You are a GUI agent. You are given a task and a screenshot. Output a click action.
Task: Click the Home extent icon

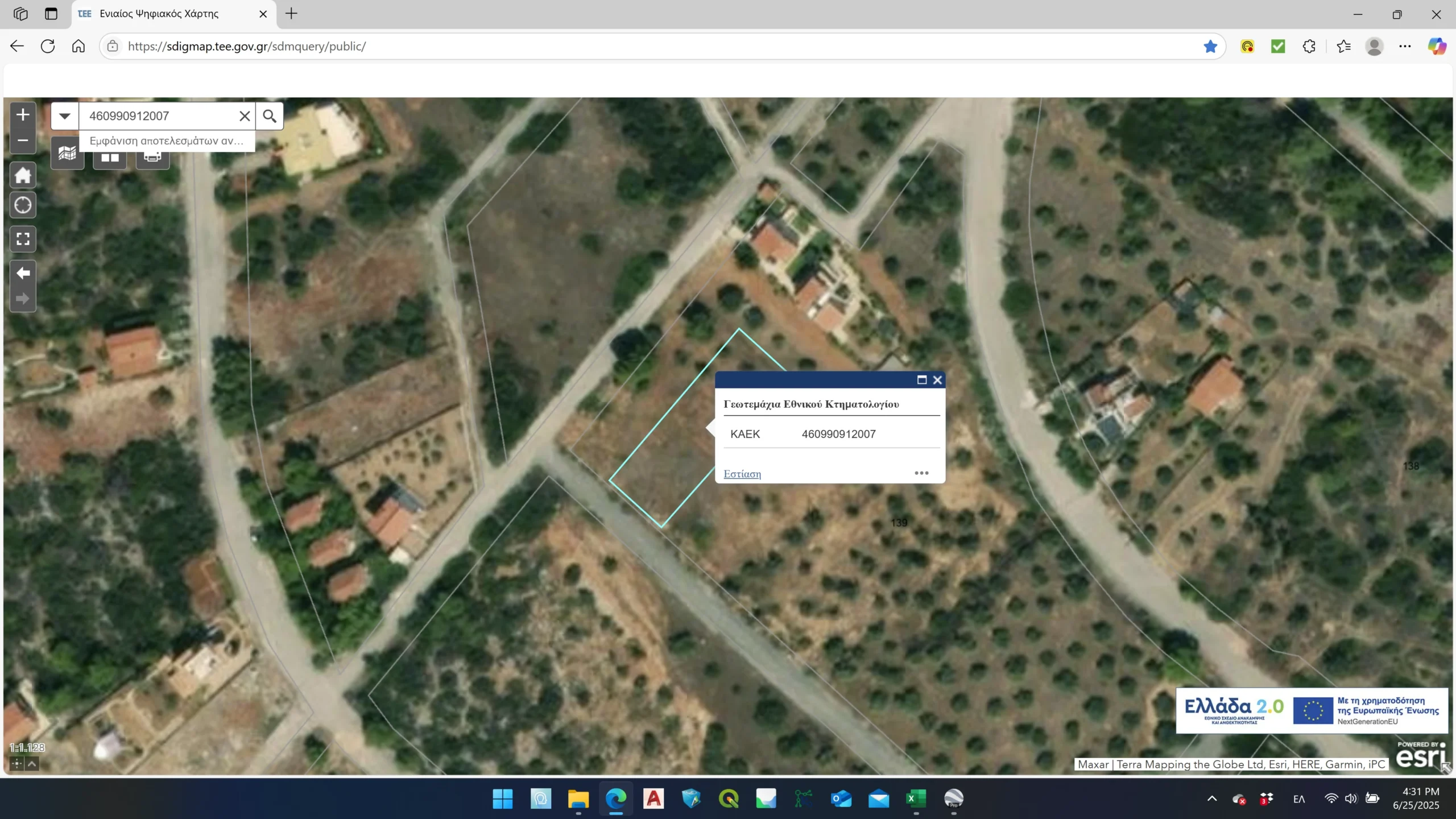click(x=22, y=175)
